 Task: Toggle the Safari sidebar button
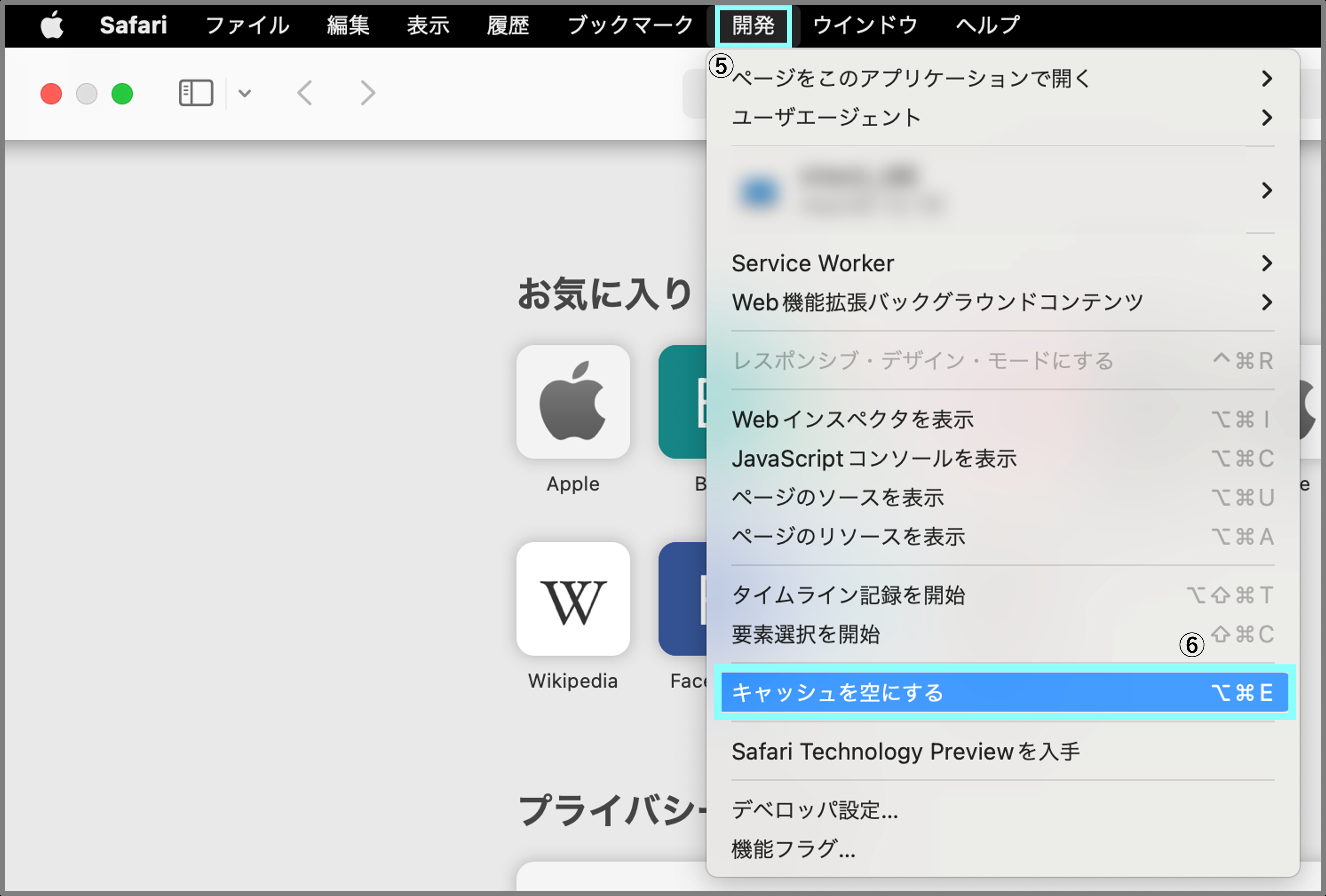tap(196, 93)
